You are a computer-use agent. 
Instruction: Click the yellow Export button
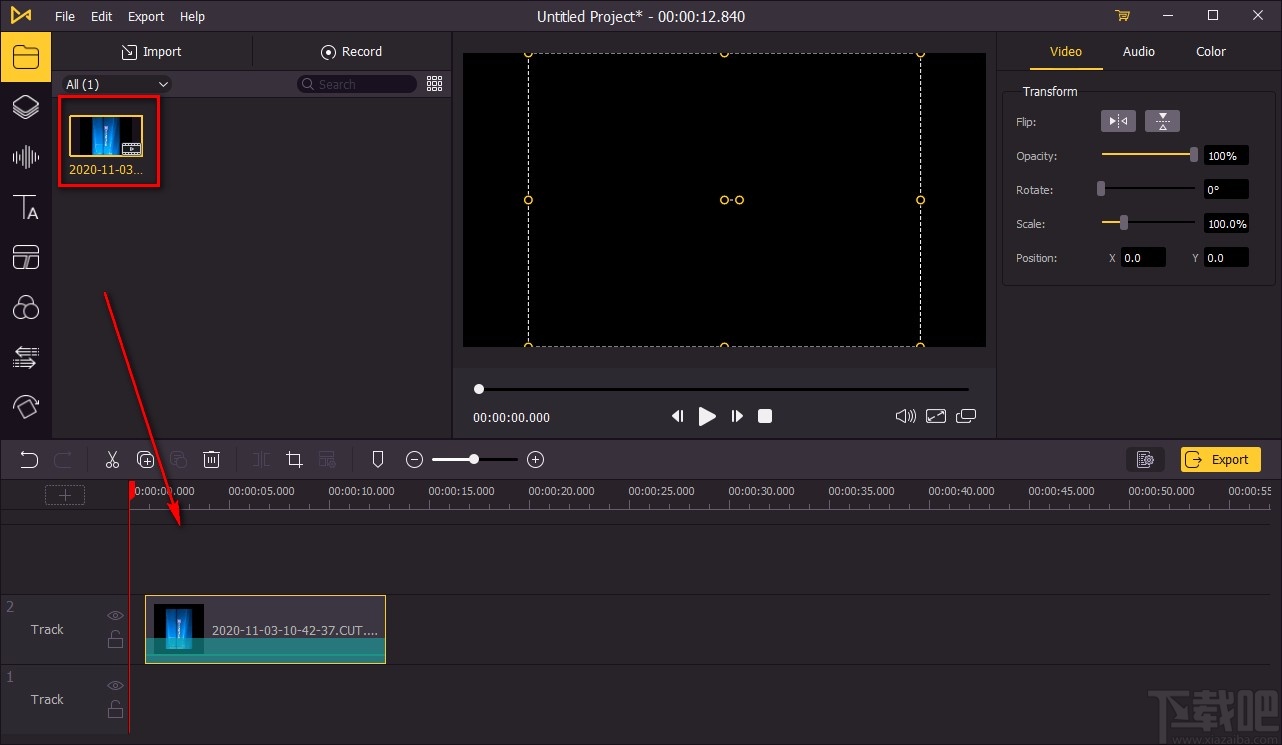1220,460
